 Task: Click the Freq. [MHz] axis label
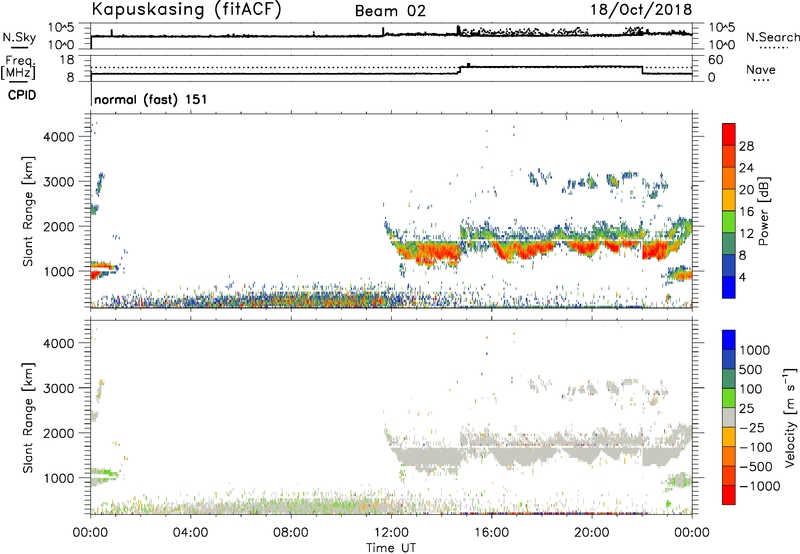tap(18, 67)
